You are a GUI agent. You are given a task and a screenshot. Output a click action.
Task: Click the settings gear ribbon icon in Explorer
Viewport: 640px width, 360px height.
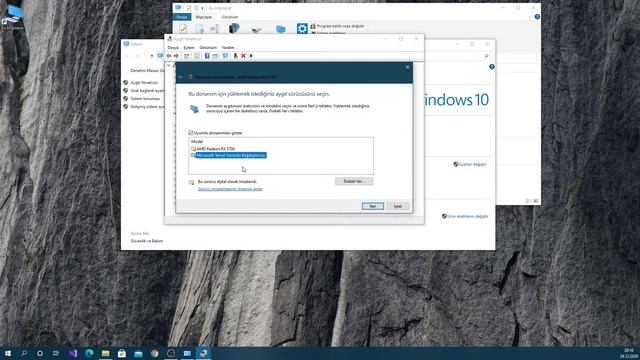click(x=302, y=29)
